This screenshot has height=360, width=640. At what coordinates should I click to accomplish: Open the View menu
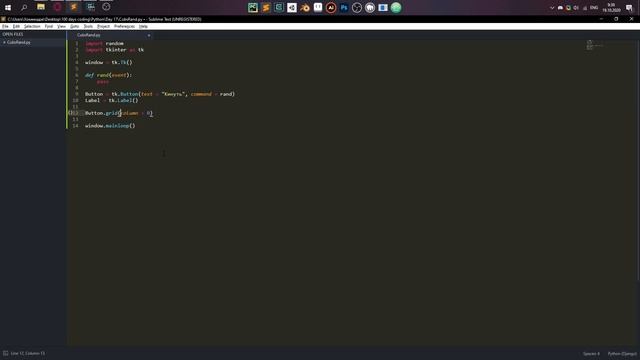pyautogui.click(x=61, y=26)
